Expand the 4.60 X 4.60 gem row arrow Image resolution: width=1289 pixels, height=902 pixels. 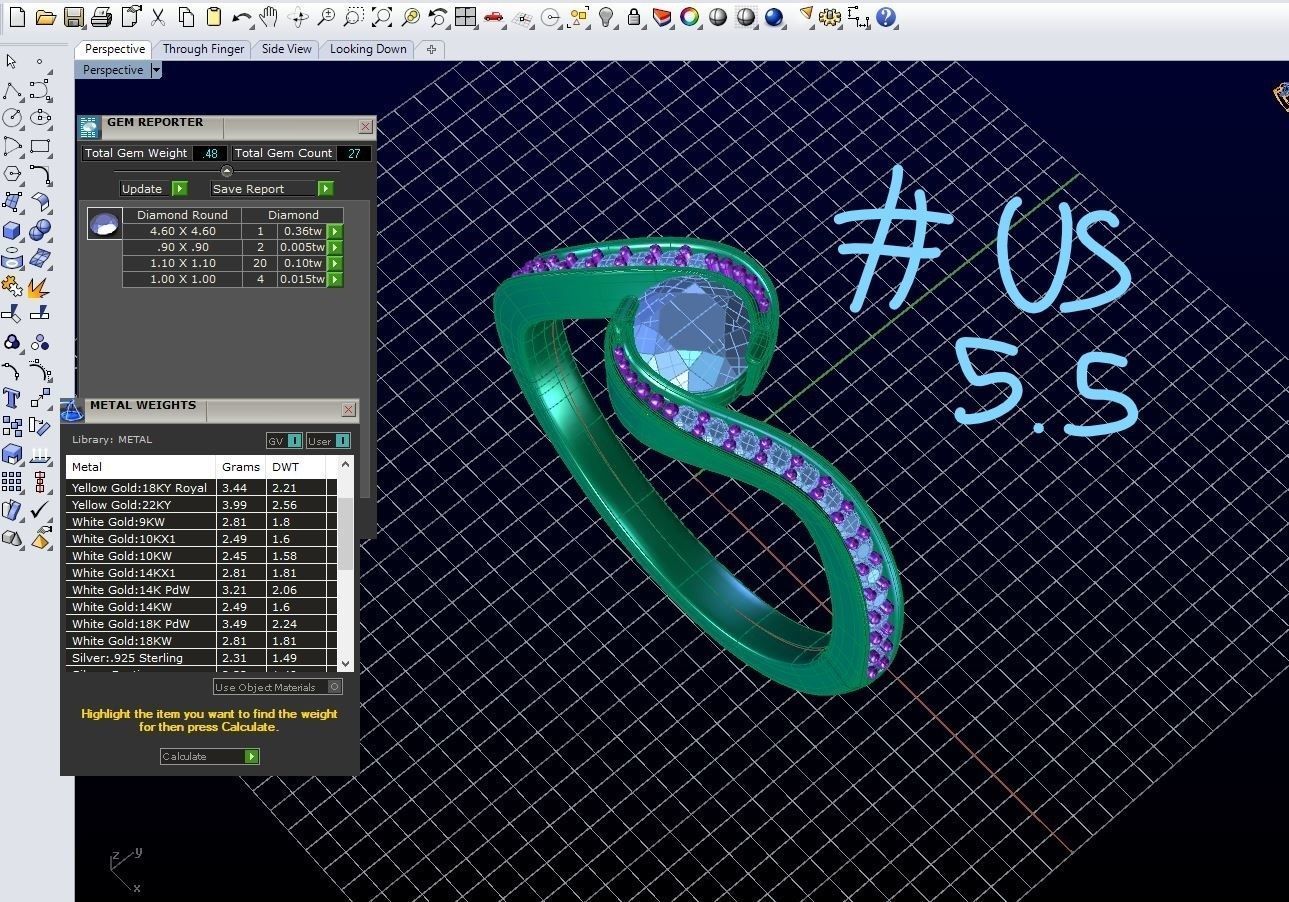click(x=335, y=231)
